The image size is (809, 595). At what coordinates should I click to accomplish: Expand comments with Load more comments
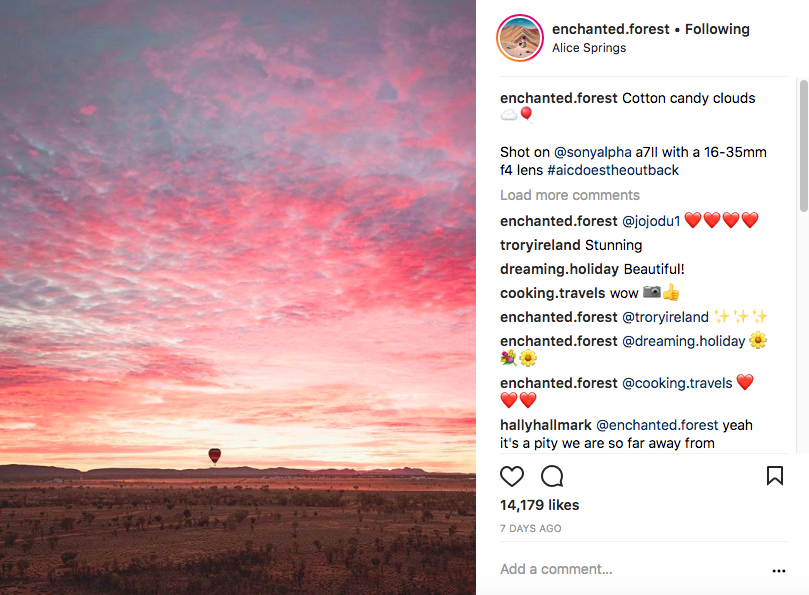[569, 195]
